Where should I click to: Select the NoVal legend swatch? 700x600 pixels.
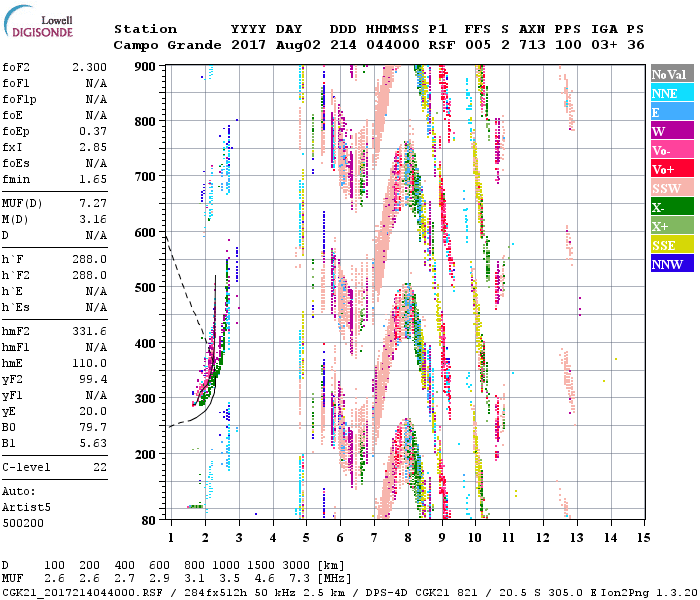click(671, 74)
